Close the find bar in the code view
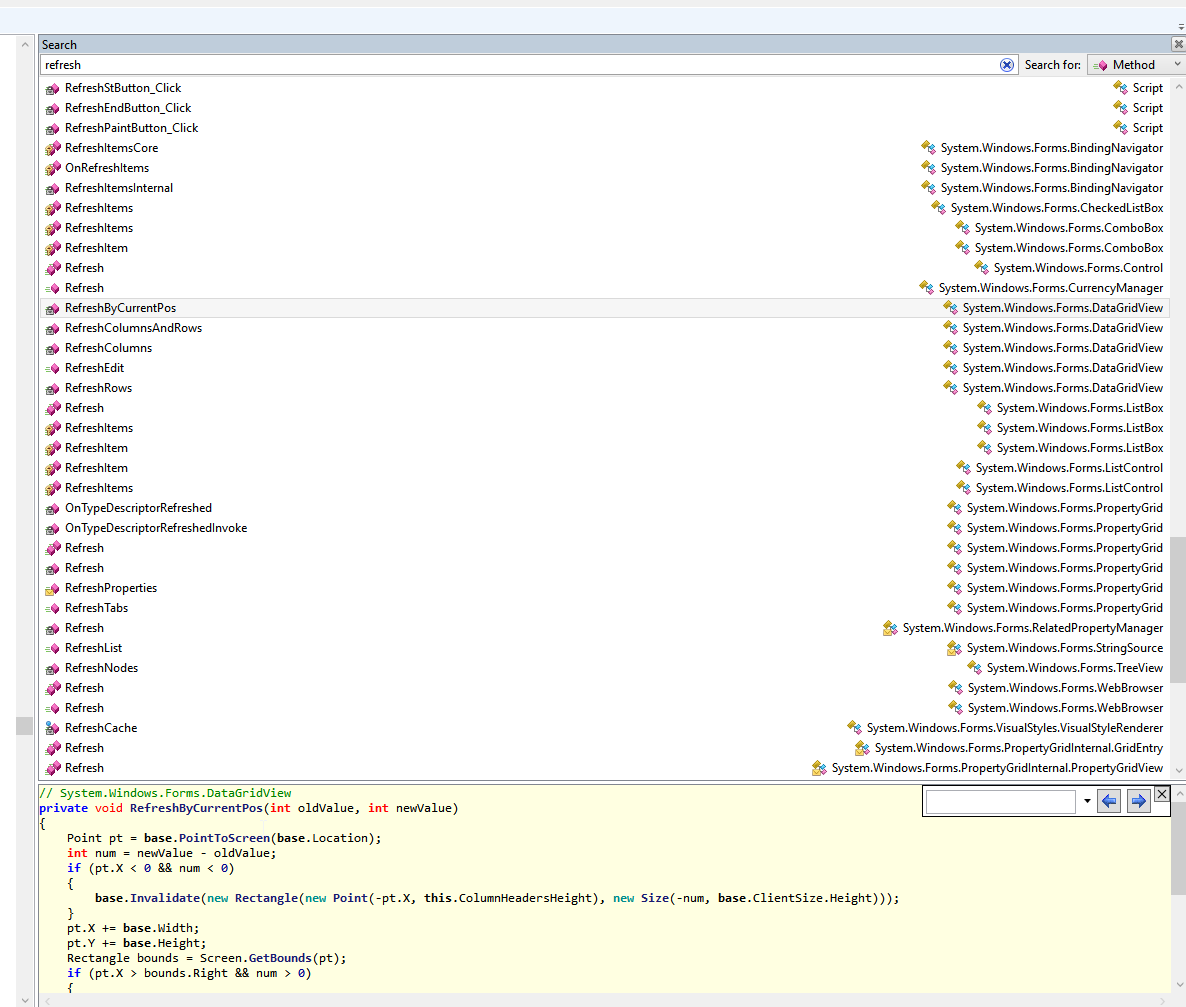 tap(1161, 794)
